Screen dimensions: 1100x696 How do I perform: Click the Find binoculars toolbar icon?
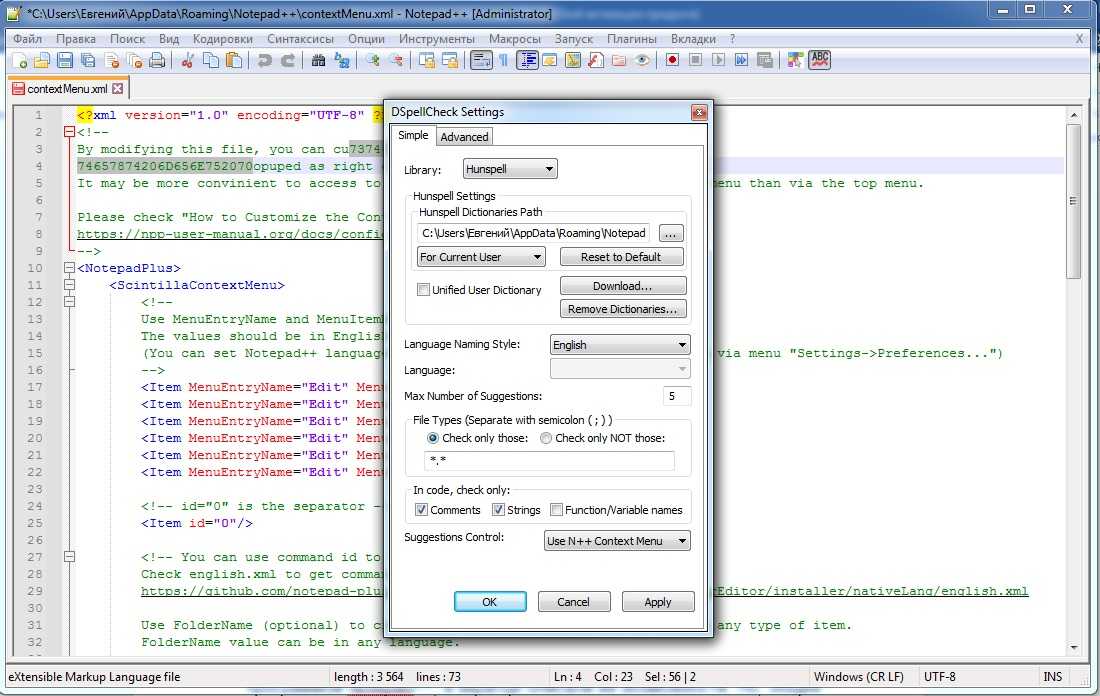pos(318,61)
